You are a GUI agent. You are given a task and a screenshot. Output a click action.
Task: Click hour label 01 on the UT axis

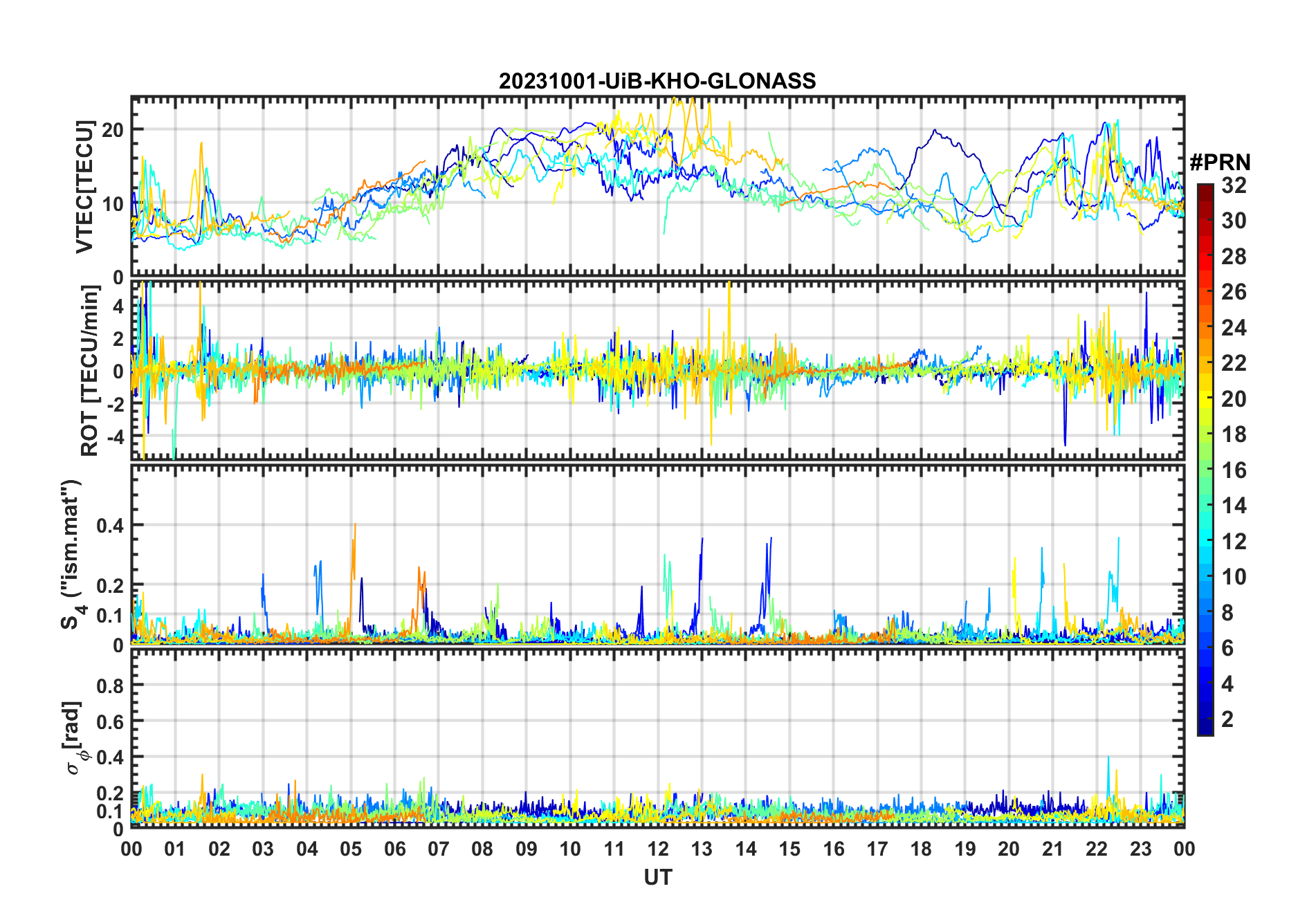[x=175, y=849]
